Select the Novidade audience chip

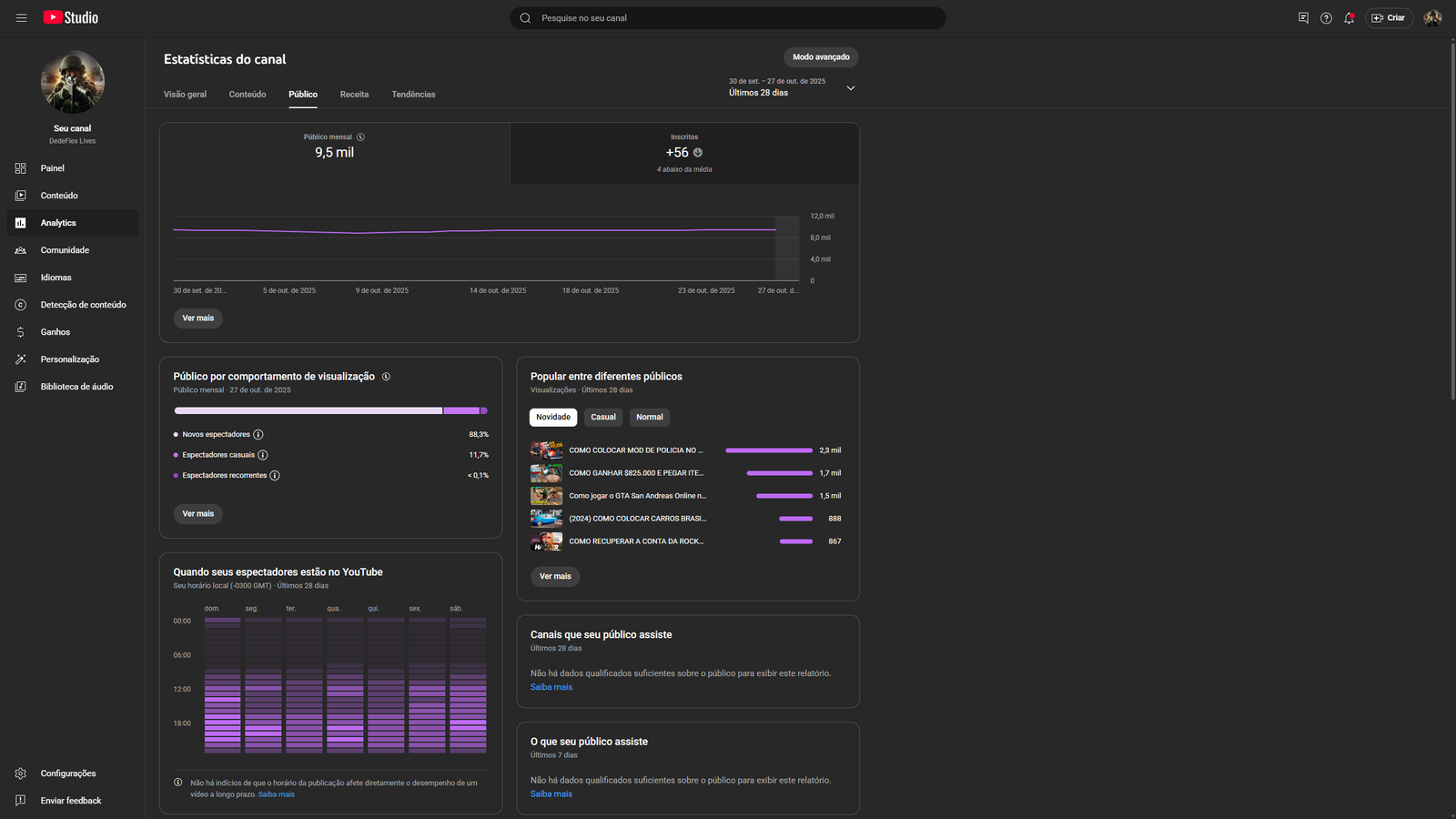552,418
